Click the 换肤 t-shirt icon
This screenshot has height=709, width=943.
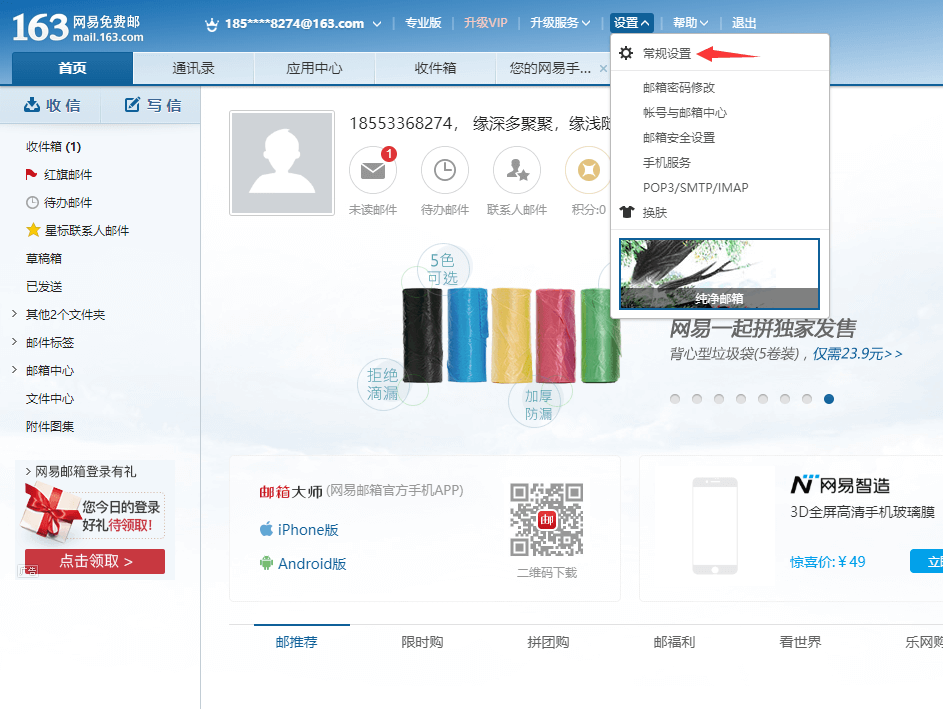pyautogui.click(x=627, y=212)
